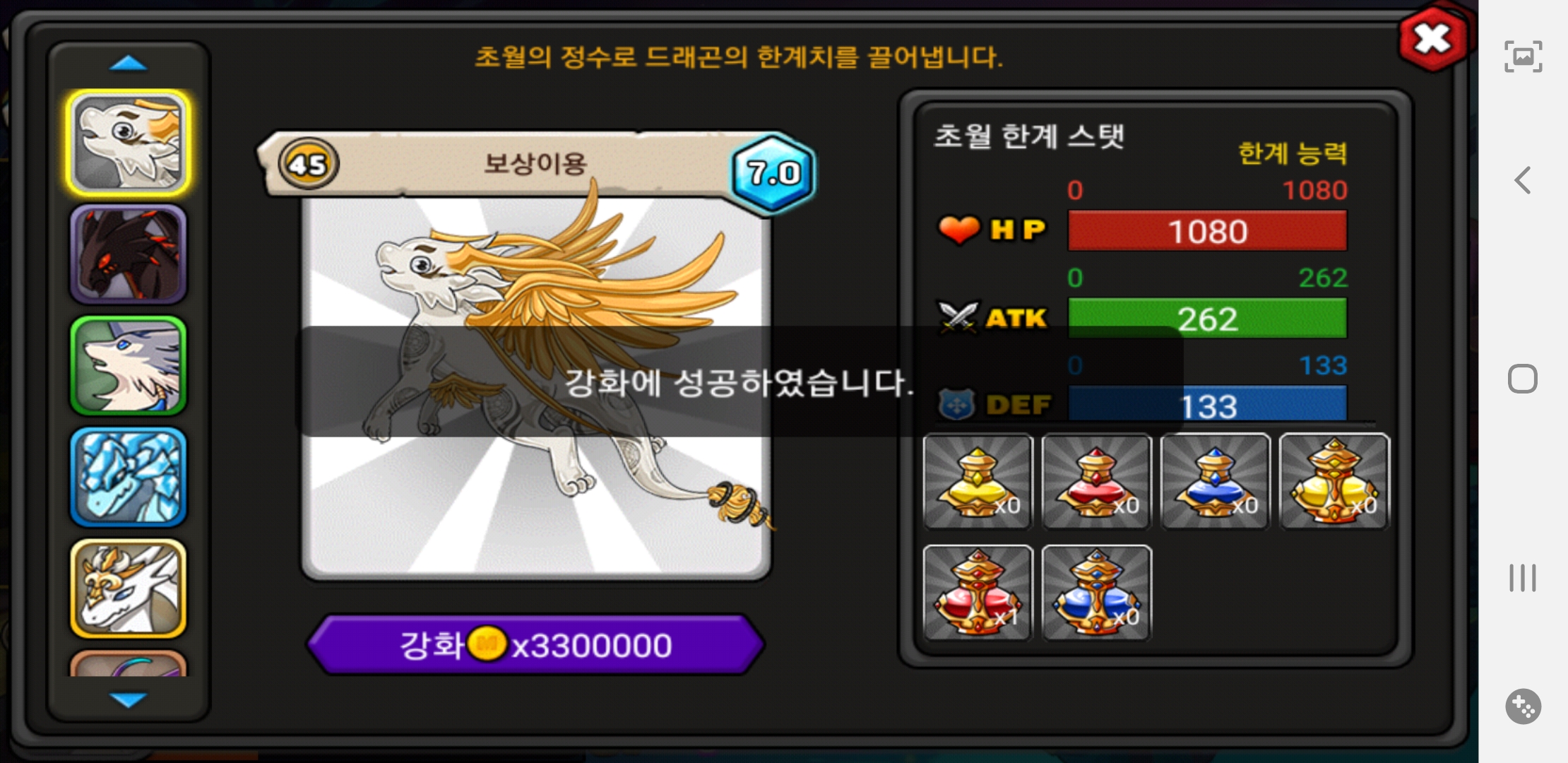Select the small red potion slot
1568x763 pixels.
click(x=1097, y=481)
